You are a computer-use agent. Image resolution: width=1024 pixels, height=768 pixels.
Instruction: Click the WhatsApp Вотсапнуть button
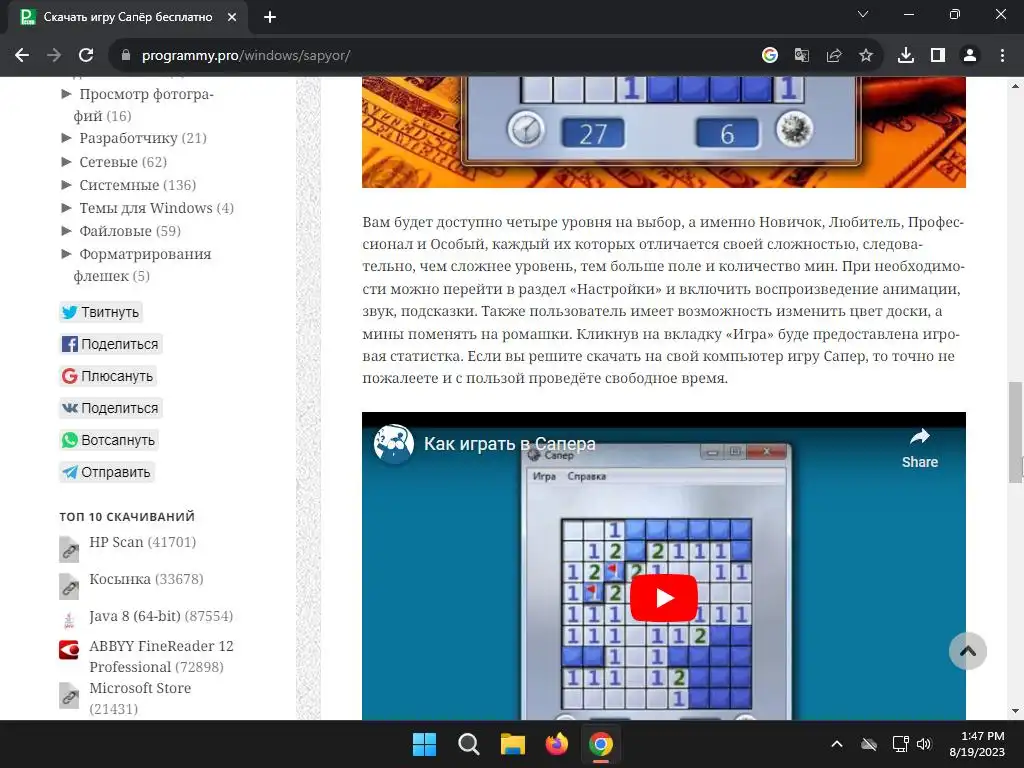(x=108, y=440)
